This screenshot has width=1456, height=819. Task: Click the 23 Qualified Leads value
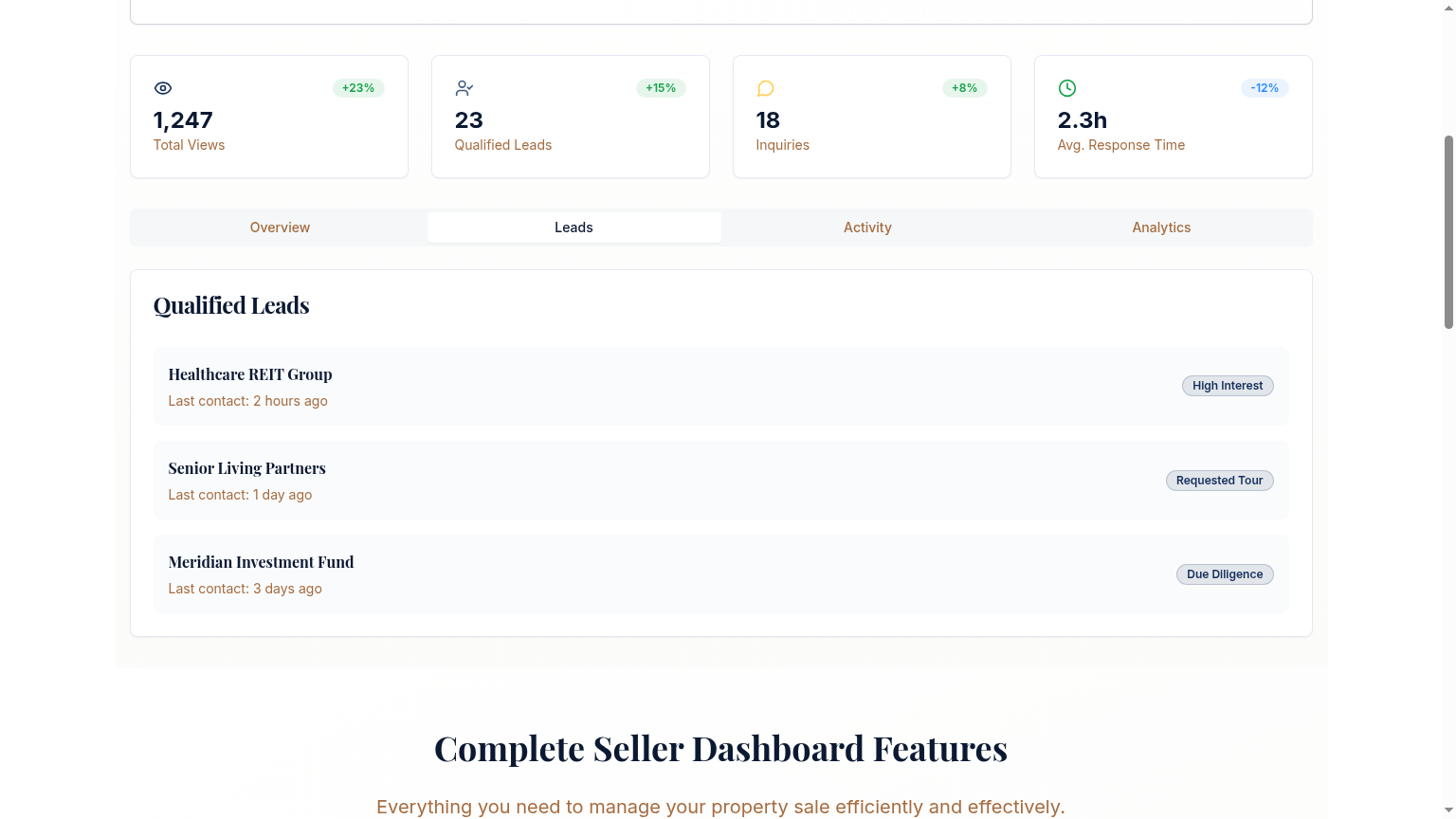click(x=469, y=120)
